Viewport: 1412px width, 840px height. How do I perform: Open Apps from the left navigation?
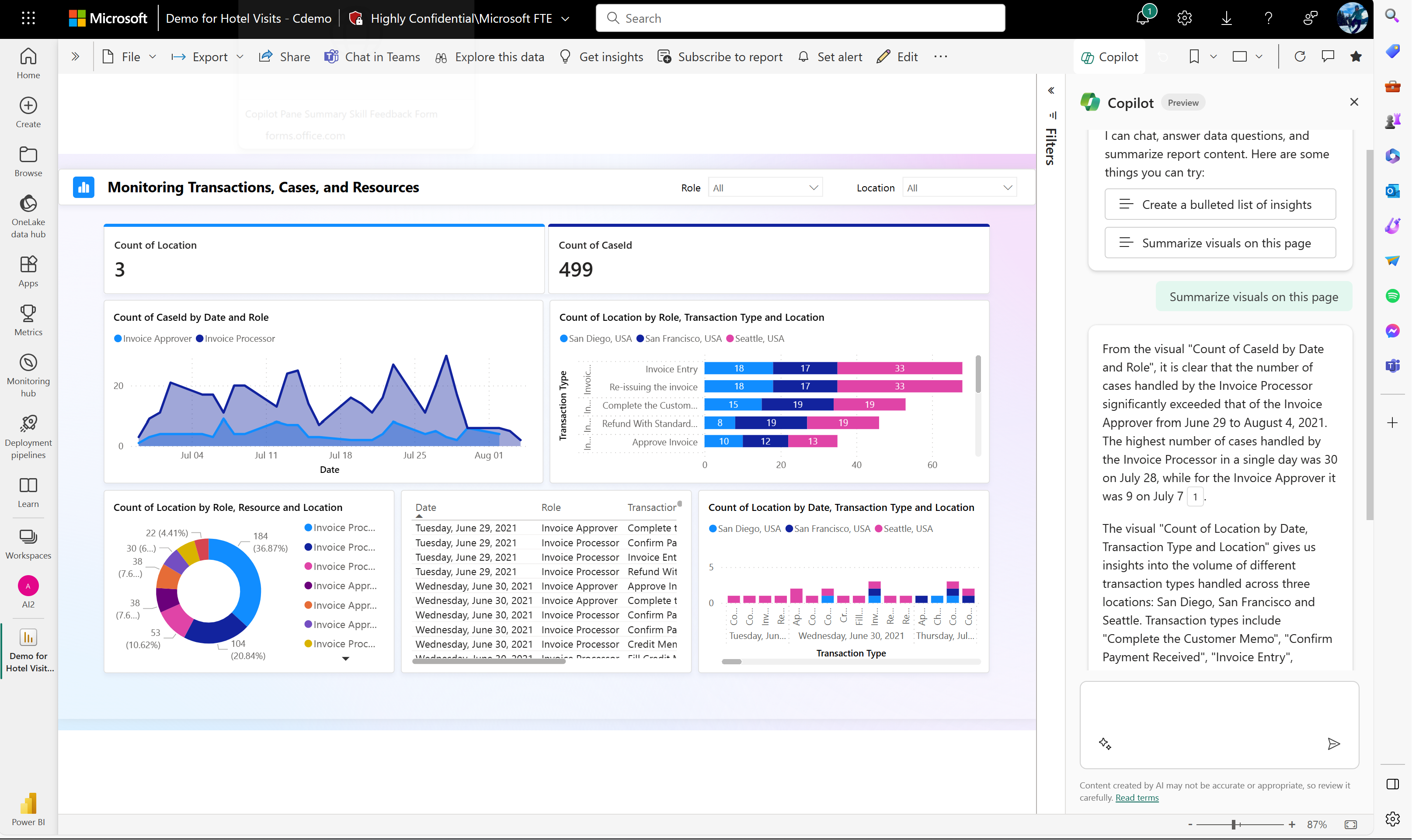[x=28, y=270]
